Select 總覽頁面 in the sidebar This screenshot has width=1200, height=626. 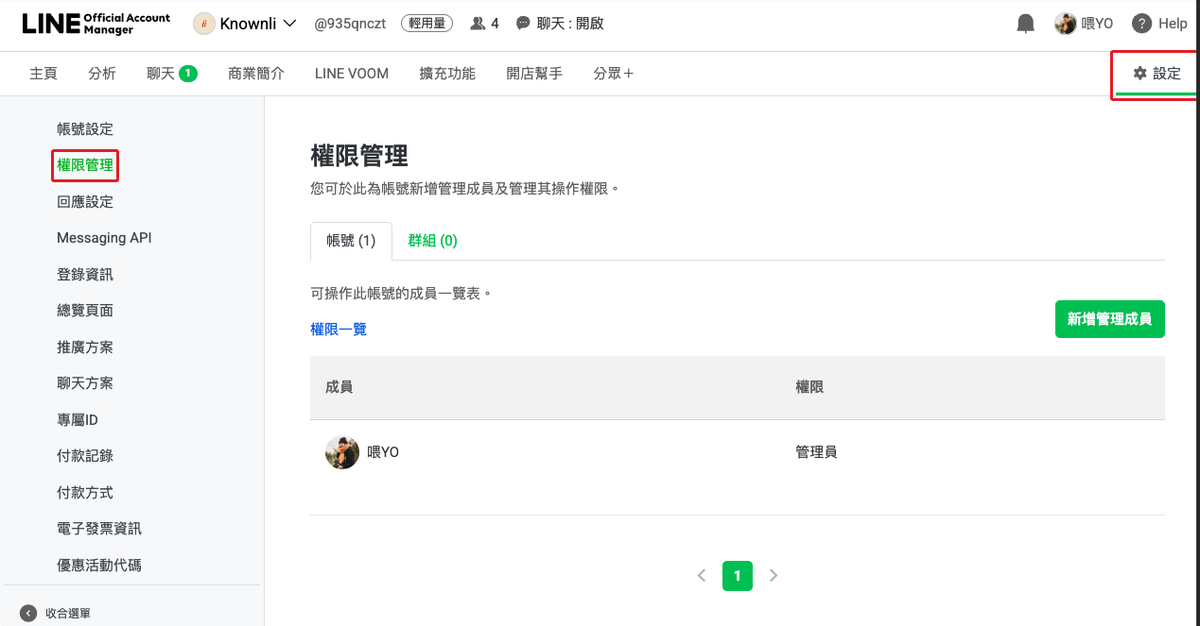click(x=85, y=310)
